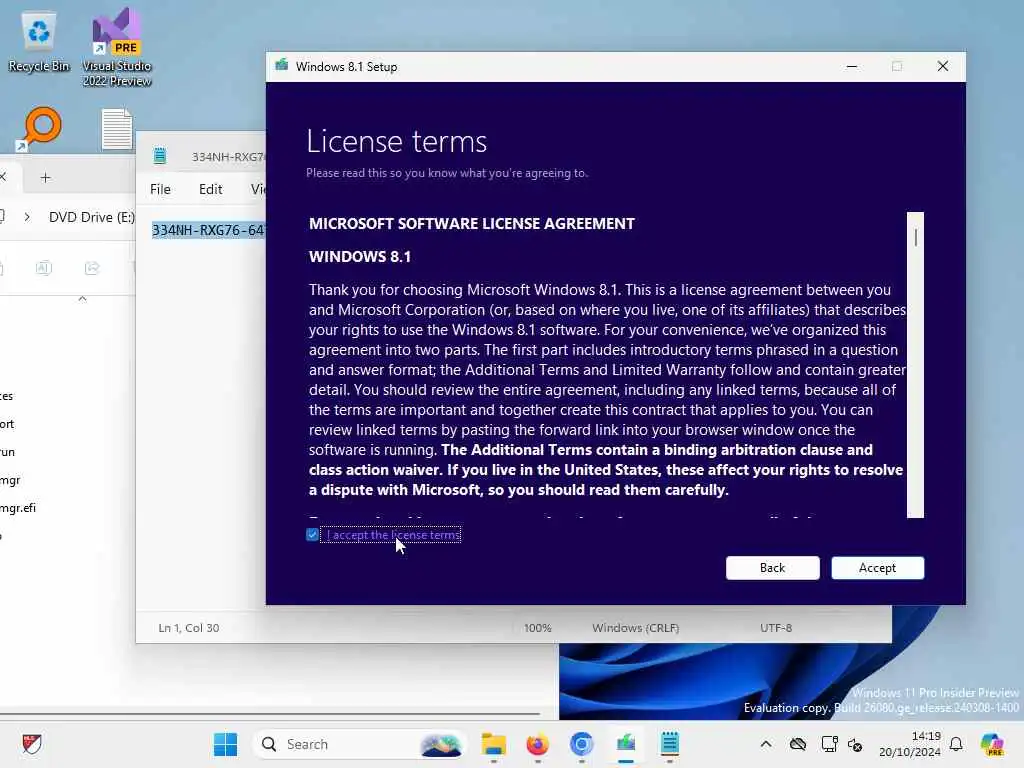Screen dimensions: 1024x768
Task: Click the Back button in Setup
Action: 772,568
